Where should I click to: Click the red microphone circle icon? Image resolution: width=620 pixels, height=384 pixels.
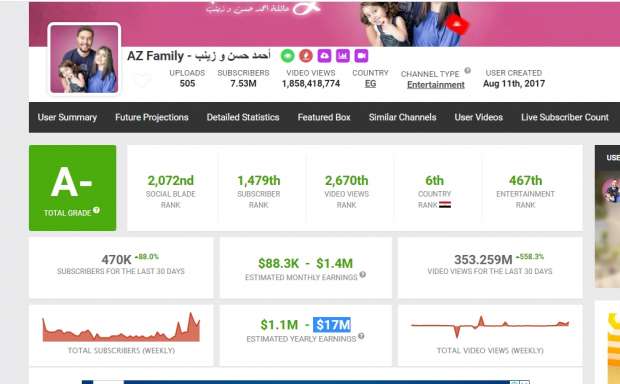click(306, 56)
